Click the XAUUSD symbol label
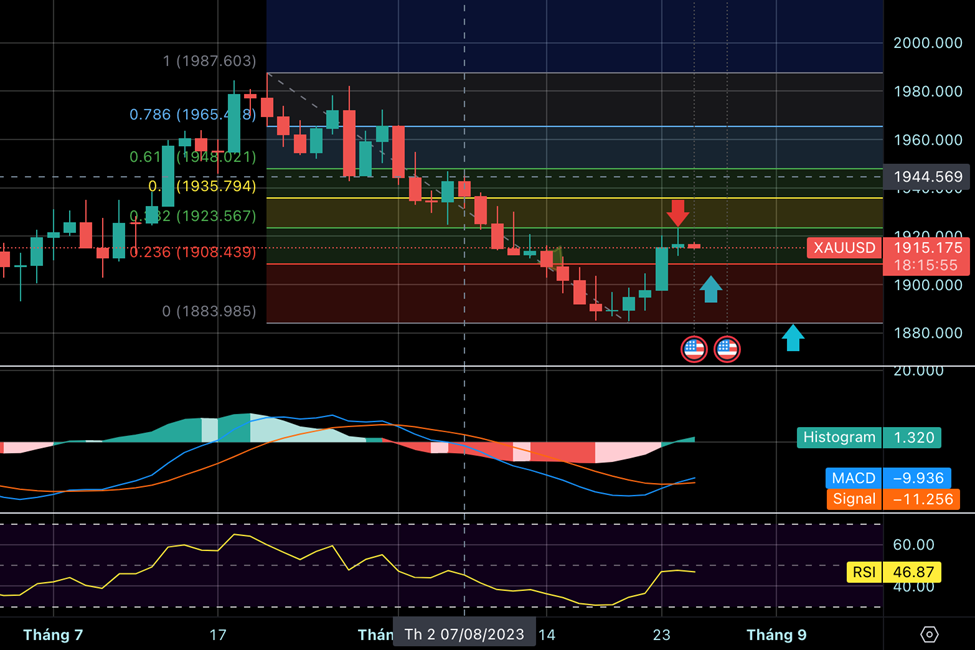This screenshot has height=650, width=975. click(x=844, y=248)
